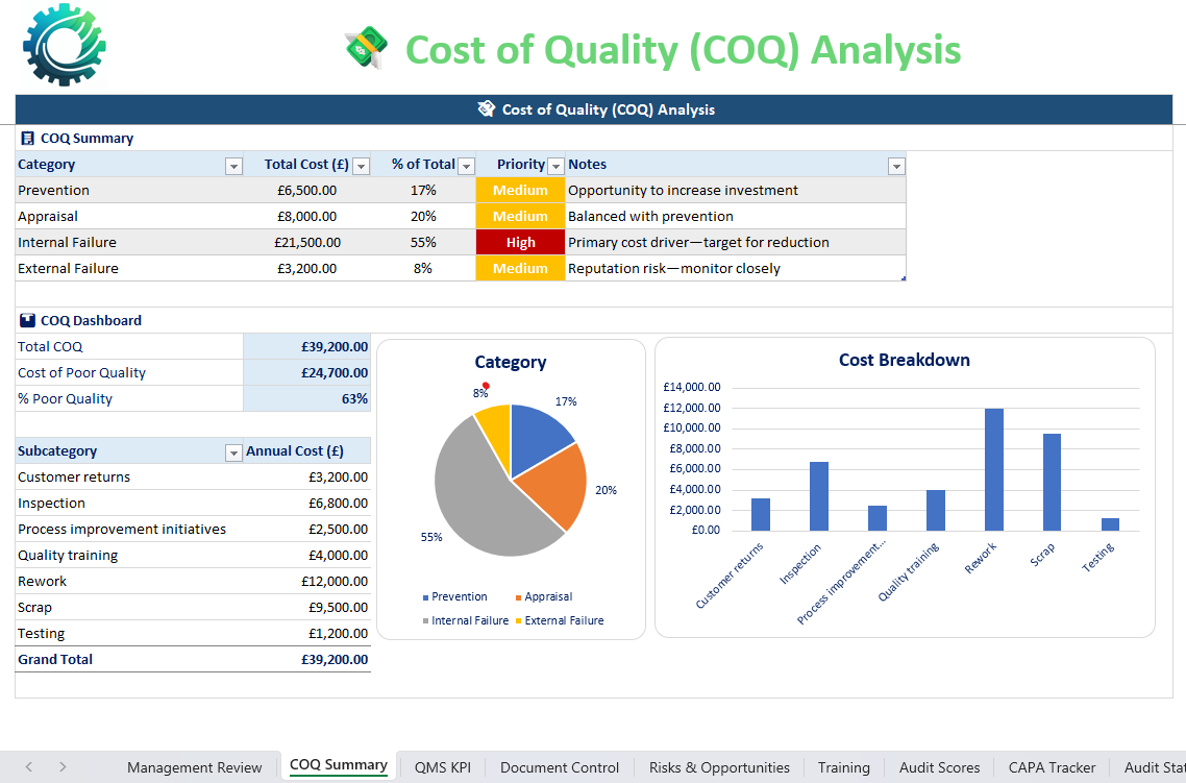Open the Subcategory filter dropdown
Screen dimensions: 1186x783
pos(233,452)
